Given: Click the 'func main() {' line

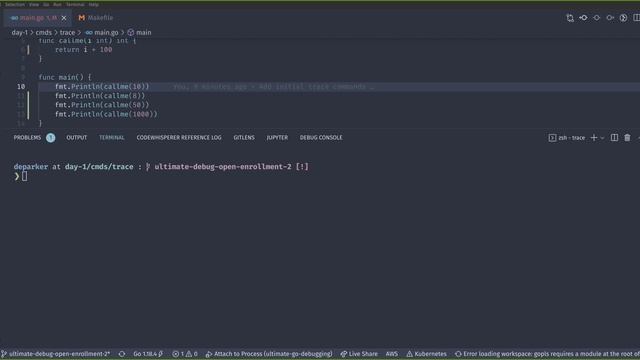Looking at the screenshot, I should click(x=65, y=77).
